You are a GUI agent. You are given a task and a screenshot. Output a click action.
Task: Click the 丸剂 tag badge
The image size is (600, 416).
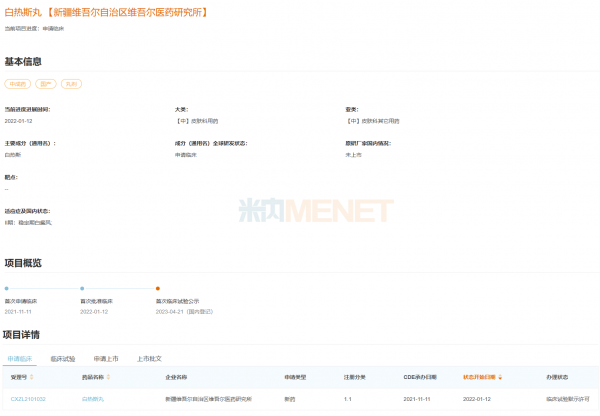coord(72,85)
